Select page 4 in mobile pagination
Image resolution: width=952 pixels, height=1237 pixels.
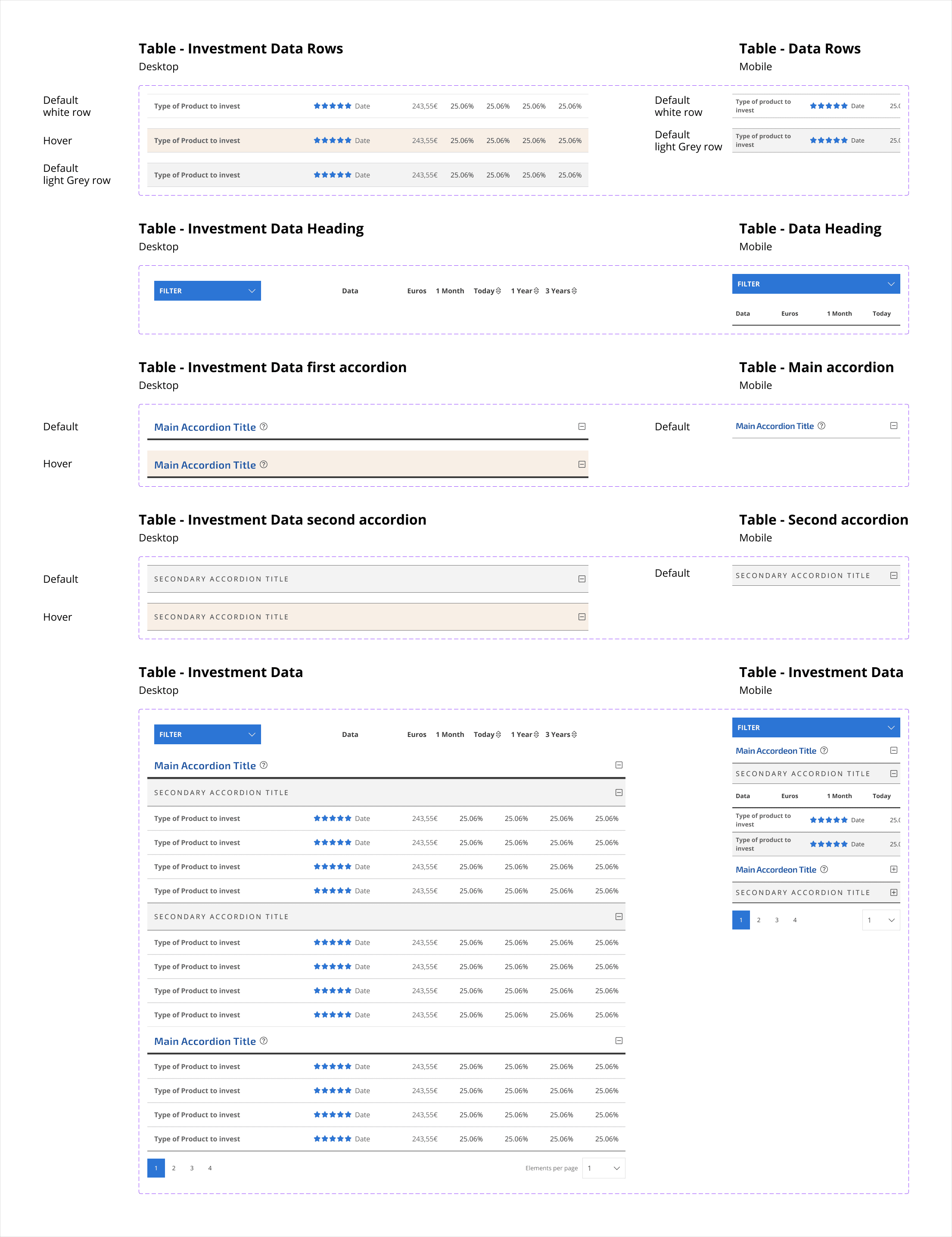click(795, 920)
